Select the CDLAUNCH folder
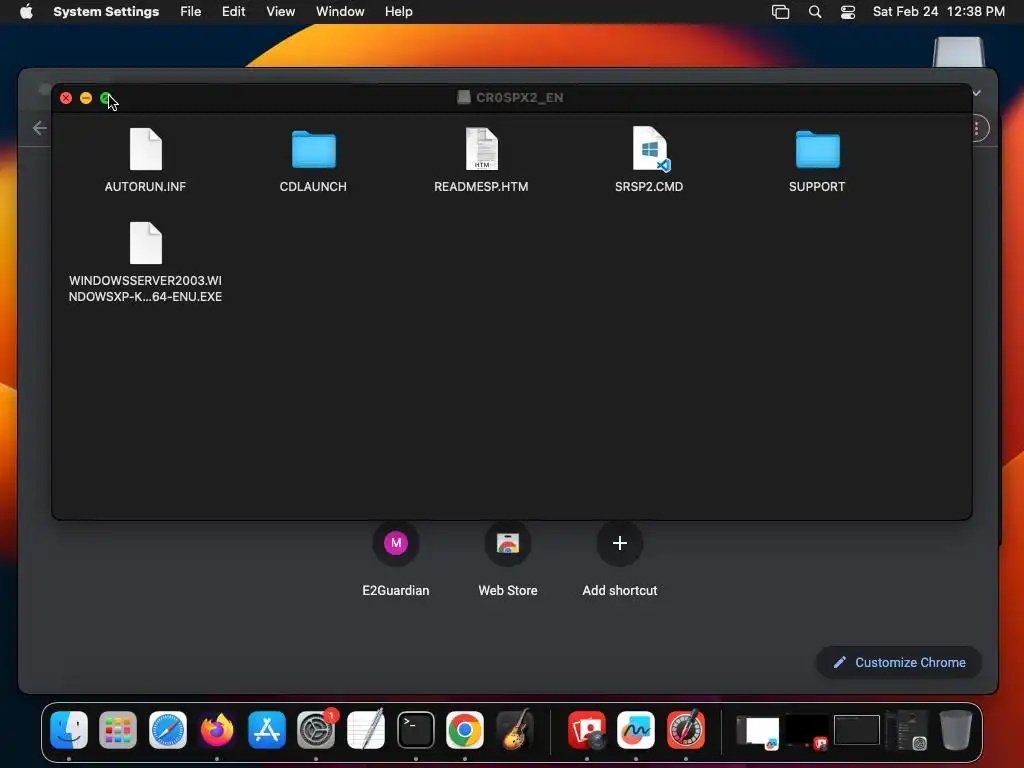 (313, 150)
